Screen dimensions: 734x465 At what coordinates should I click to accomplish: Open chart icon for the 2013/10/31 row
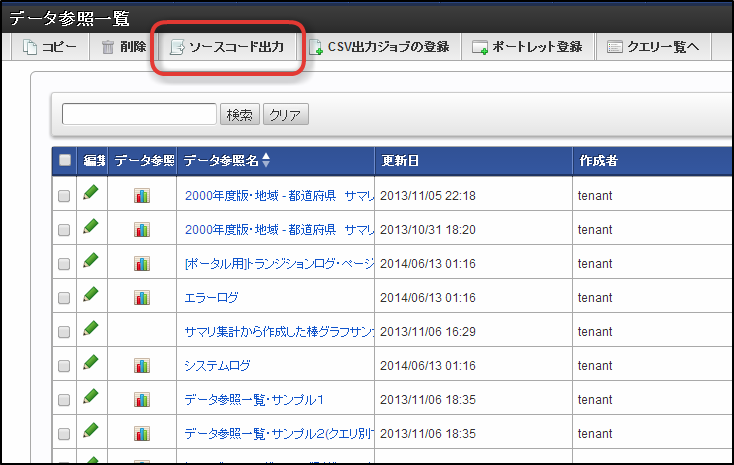(142, 229)
